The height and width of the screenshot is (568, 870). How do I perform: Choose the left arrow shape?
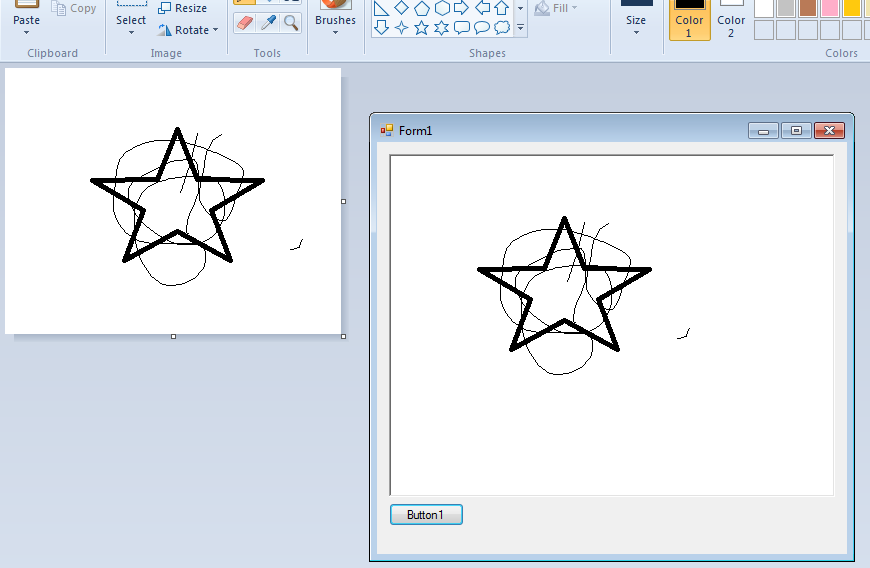(x=482, y=8)
